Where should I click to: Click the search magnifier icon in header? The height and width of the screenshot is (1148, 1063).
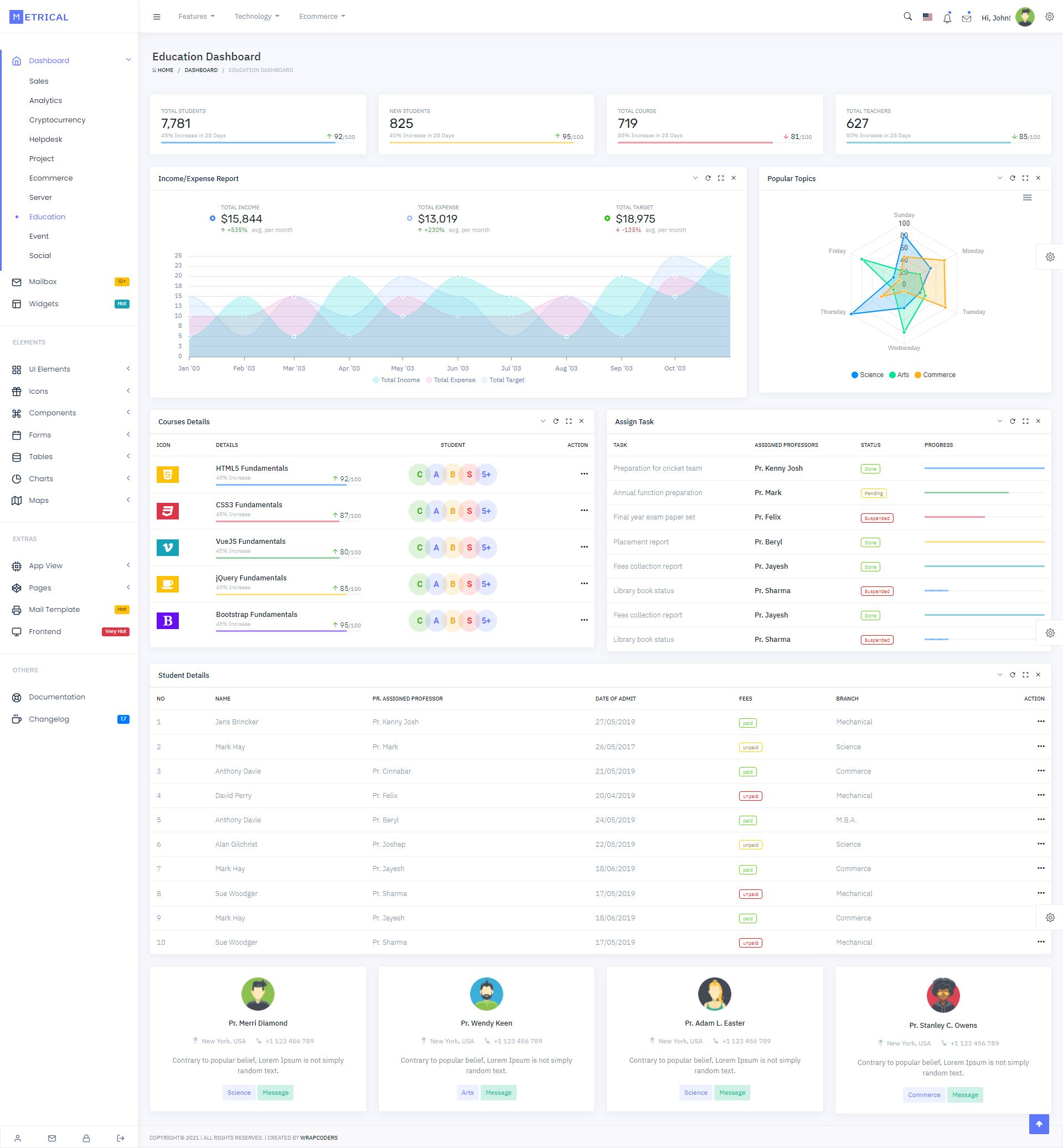pyautogui.click(x=907, y=17)
